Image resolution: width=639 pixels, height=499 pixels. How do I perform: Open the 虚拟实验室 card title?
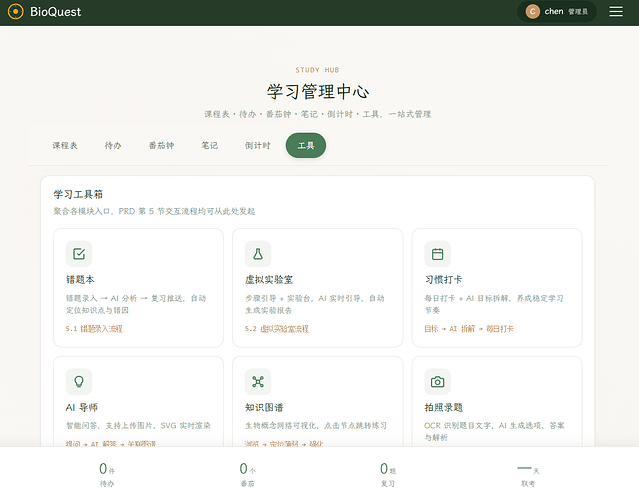[269, 280]
